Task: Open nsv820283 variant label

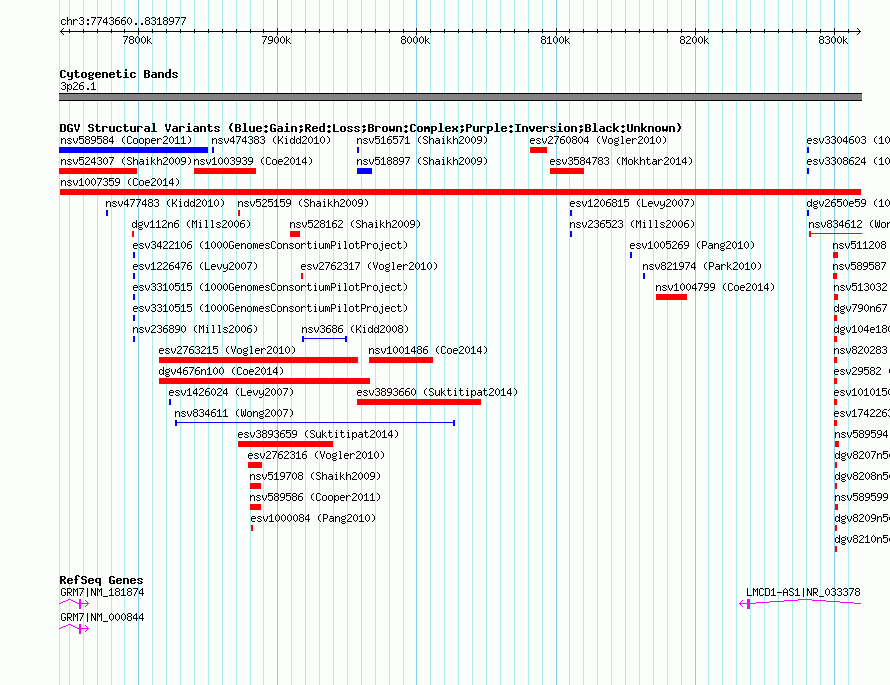Action: click(x=860, y=350)
